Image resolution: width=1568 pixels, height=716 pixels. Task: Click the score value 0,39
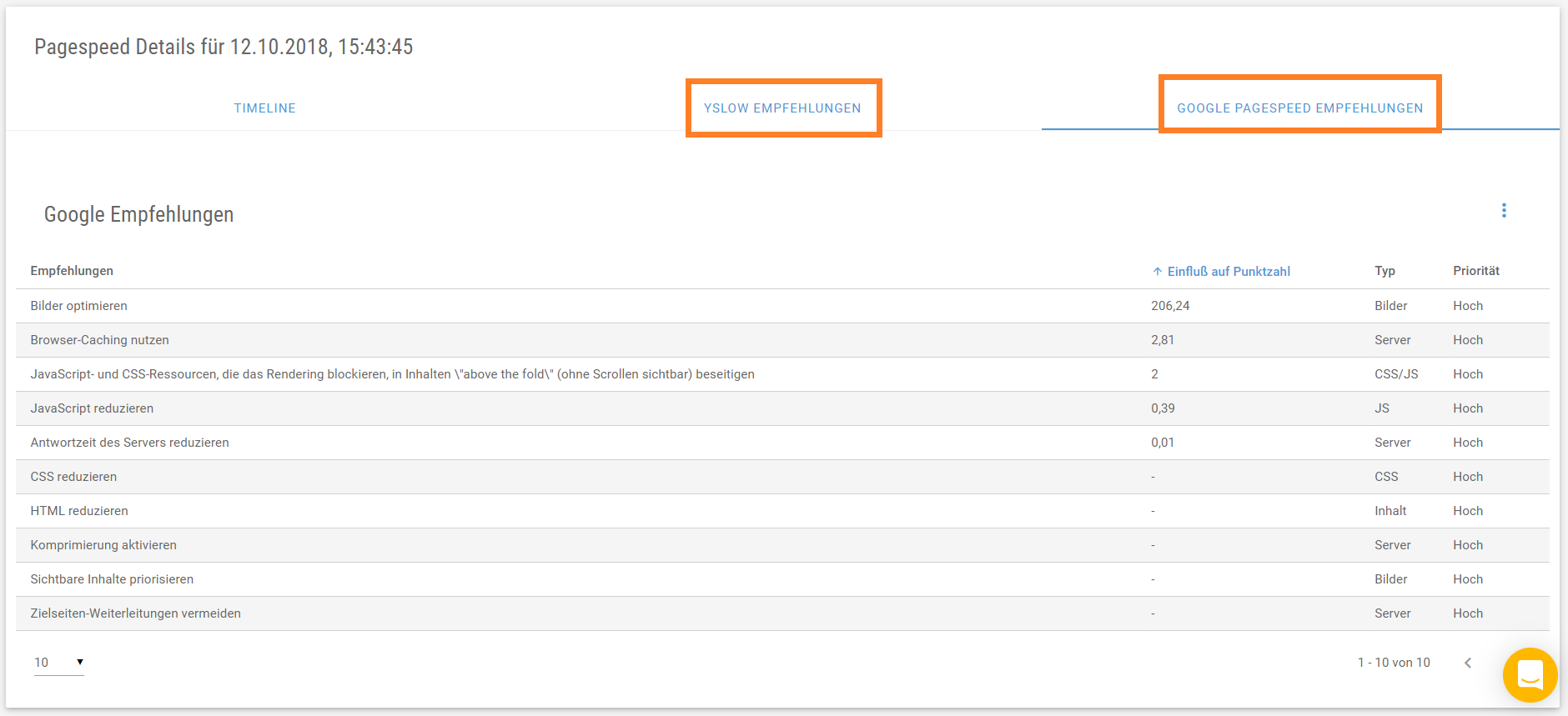coord(1163,408)
